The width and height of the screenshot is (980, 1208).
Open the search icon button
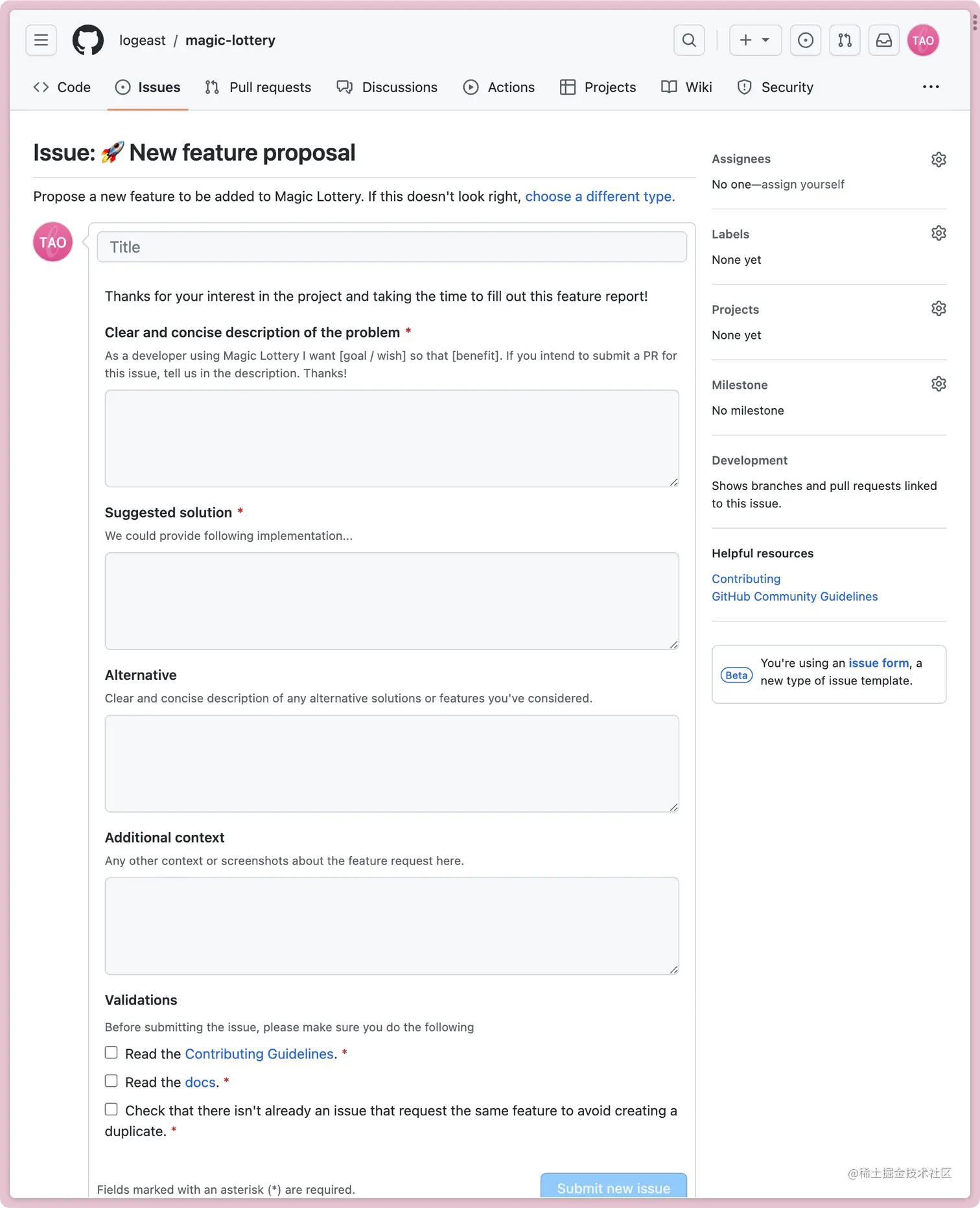(x=689, y=40)
